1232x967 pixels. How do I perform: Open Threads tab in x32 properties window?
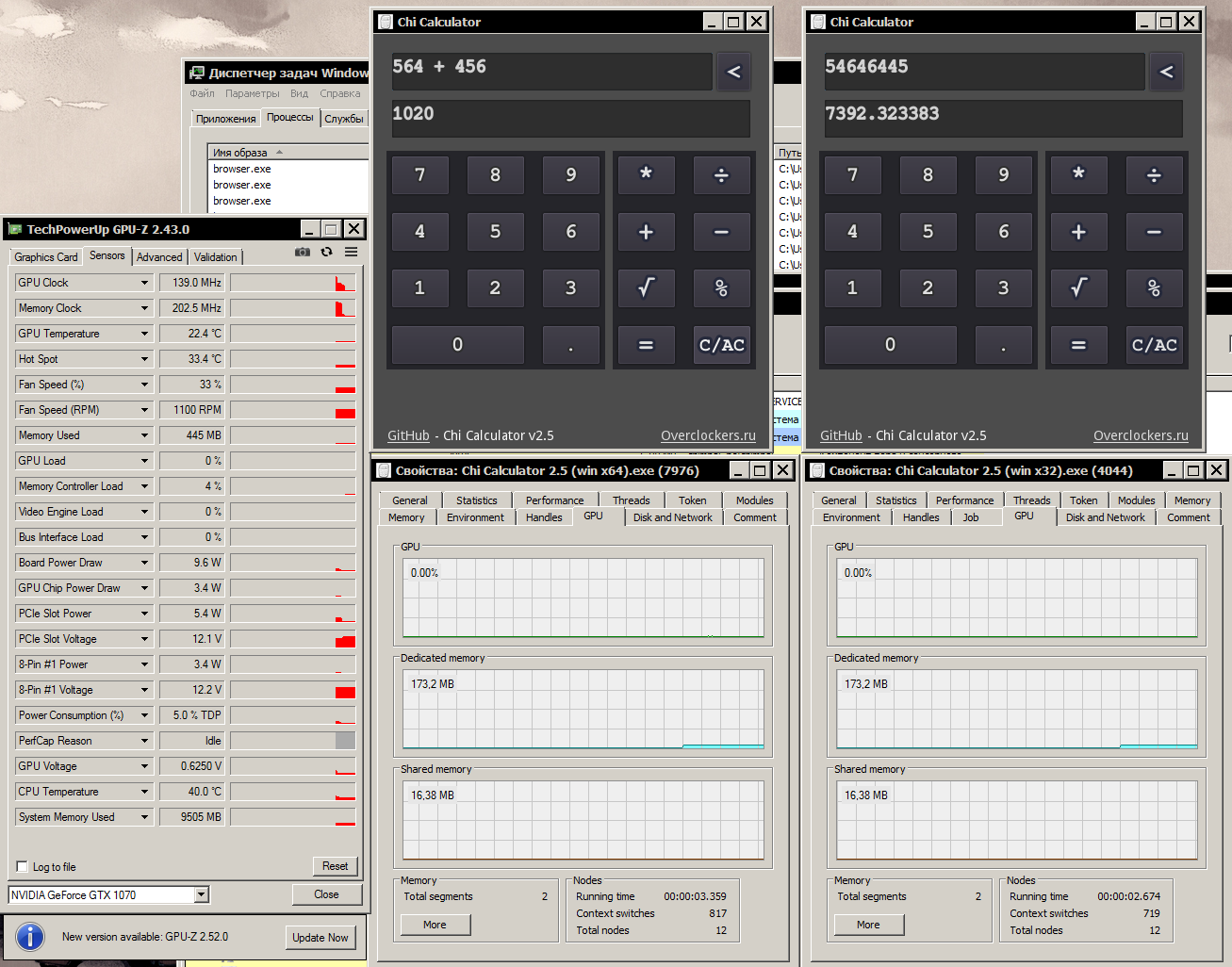click(1031, 500)
